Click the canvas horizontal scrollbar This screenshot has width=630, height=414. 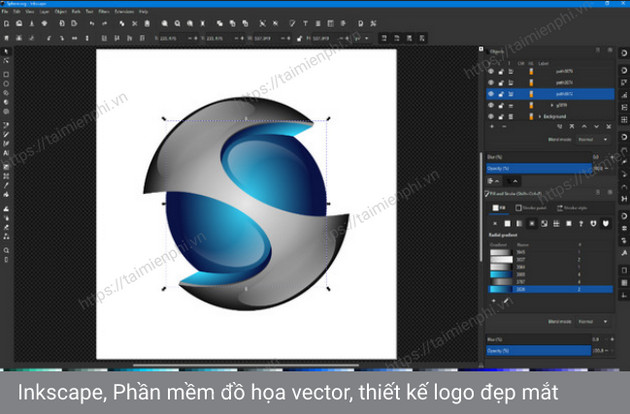[x=246, y=365]
